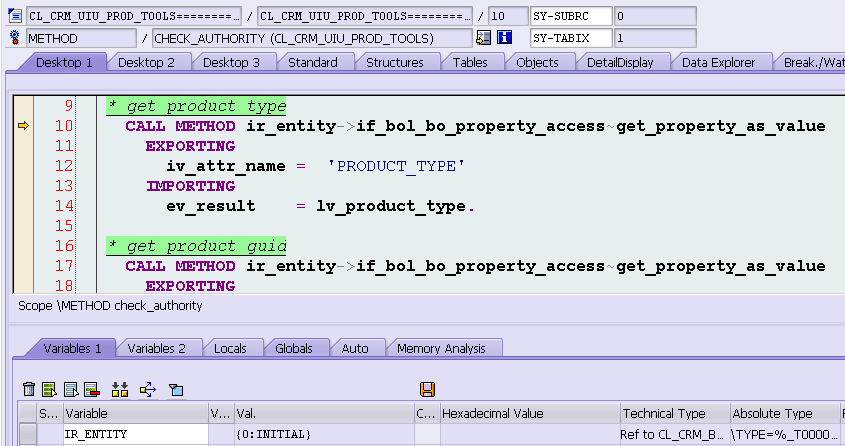Viewport: 845px width, 446px height.
Task: Click the Absolute Type column header
Action: point(785,414)
